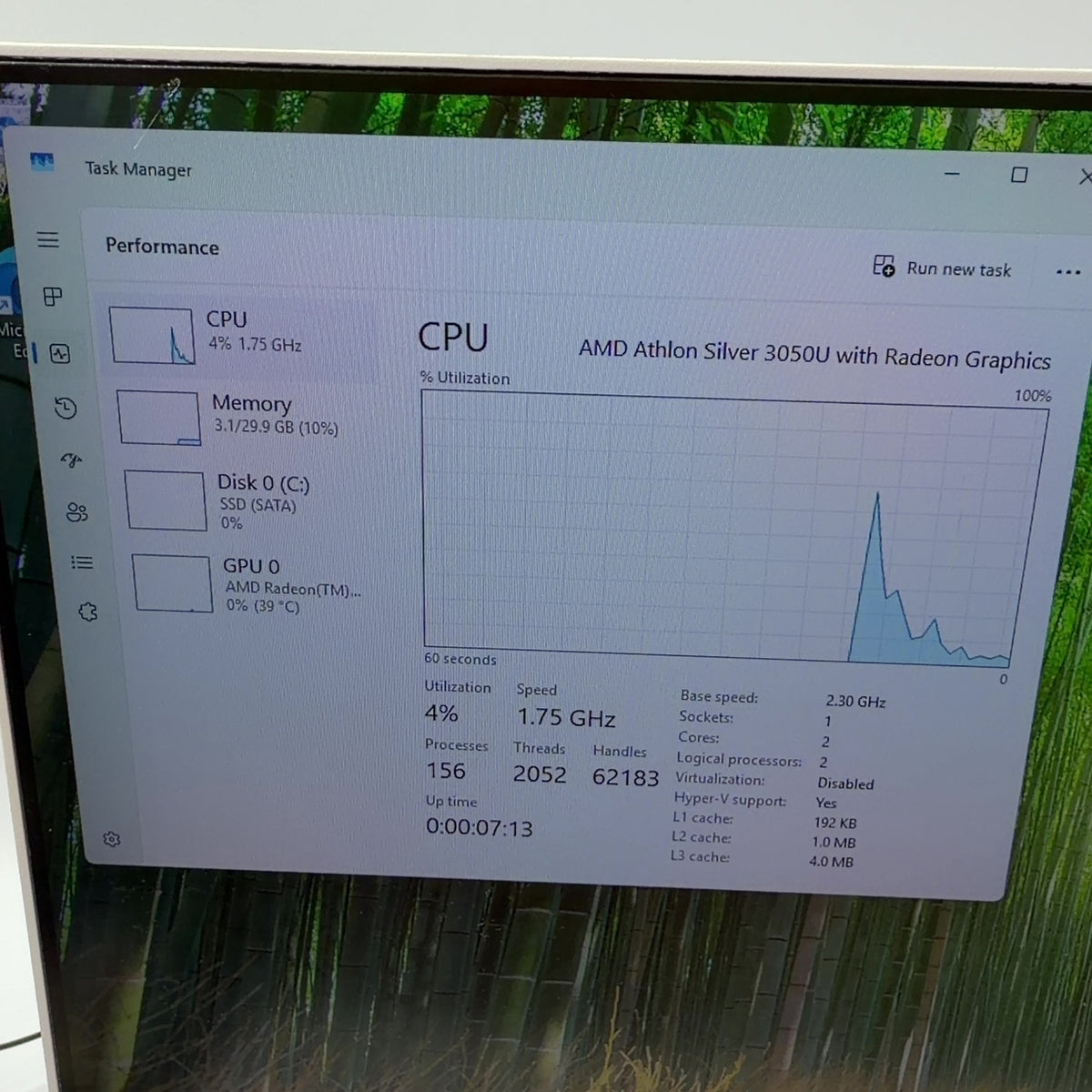Image resolution: width=1092 pixels, height=1092 pixels.
Task: Click the 2.30 GHz base speed value
Action: click(855, 701)
